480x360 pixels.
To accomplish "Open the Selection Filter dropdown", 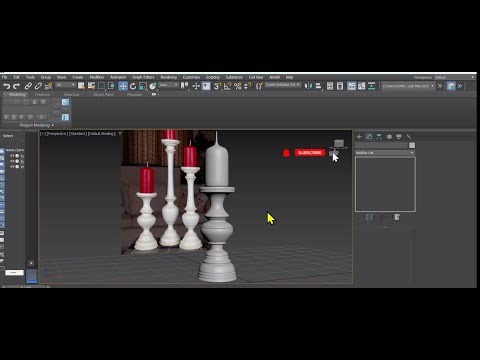I will (x=65, y=85).
